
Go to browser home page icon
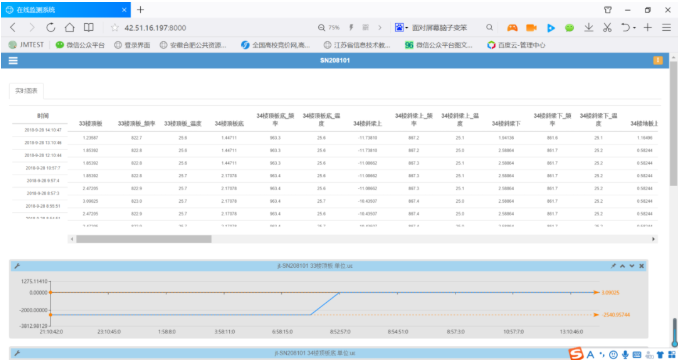click(x=69, y=28)
